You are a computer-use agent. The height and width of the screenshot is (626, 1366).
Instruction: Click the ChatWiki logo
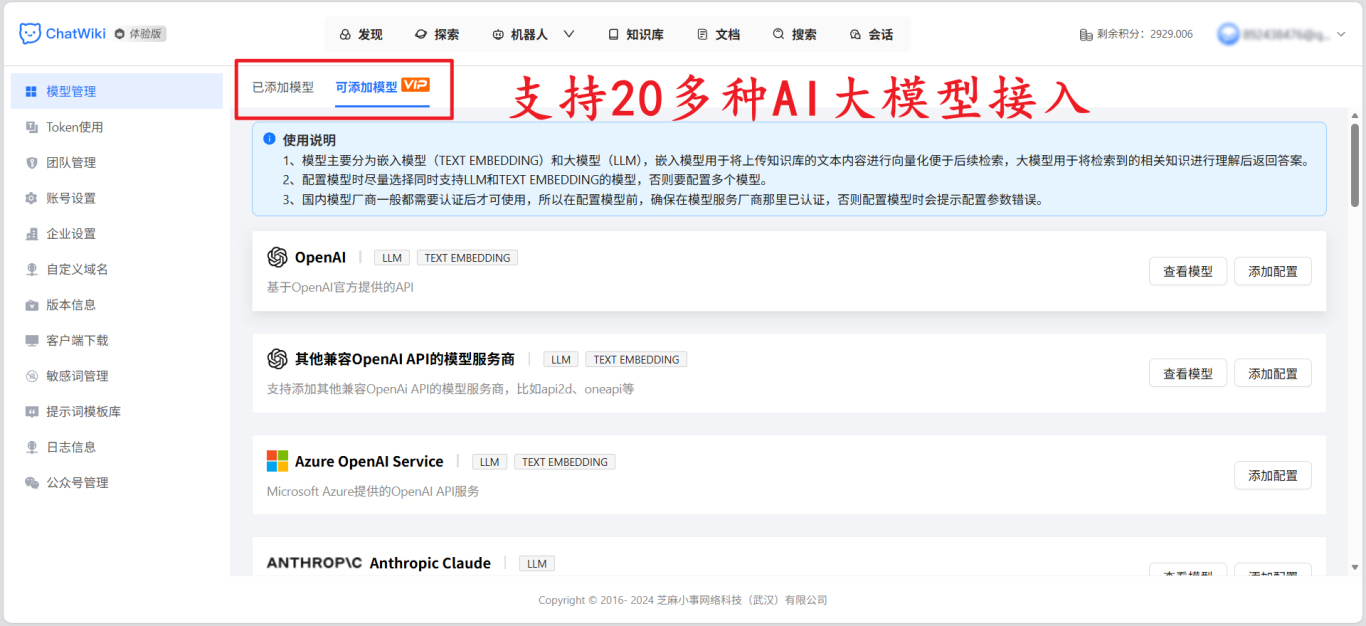click(x=55, y=32)
